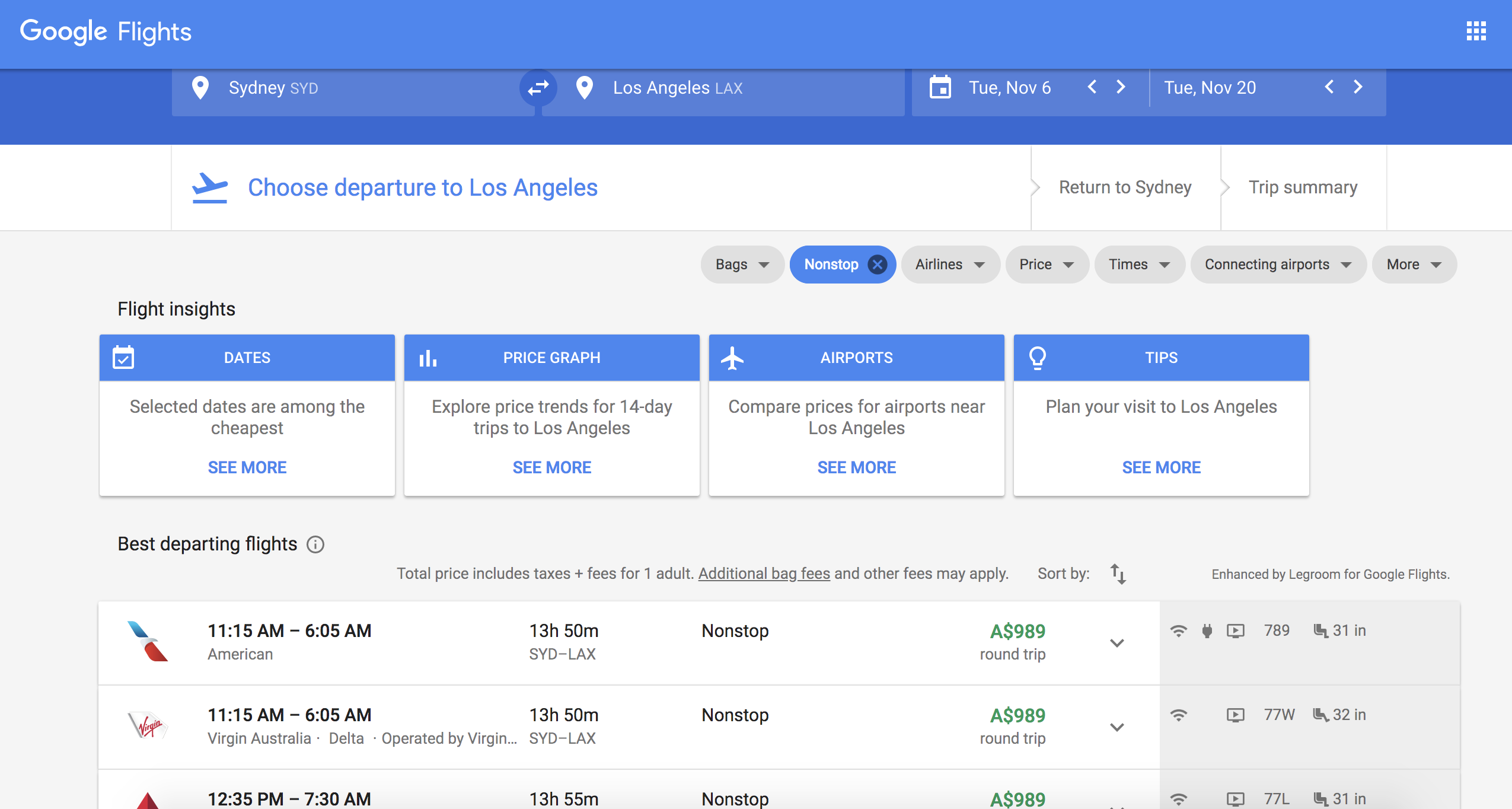This screenshot has height=809, width=1512.
Task: Click the Google Flights logo
Action: point(106,31)
